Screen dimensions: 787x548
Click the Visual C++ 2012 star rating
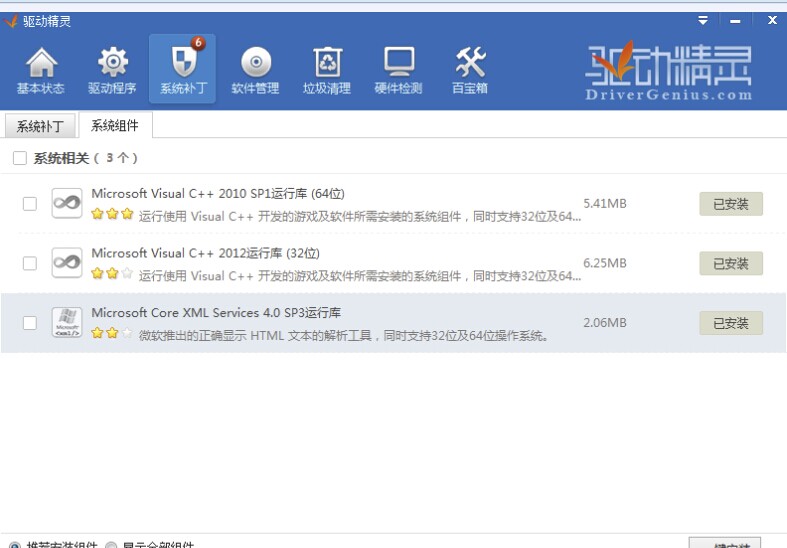(x=112, y=273)
